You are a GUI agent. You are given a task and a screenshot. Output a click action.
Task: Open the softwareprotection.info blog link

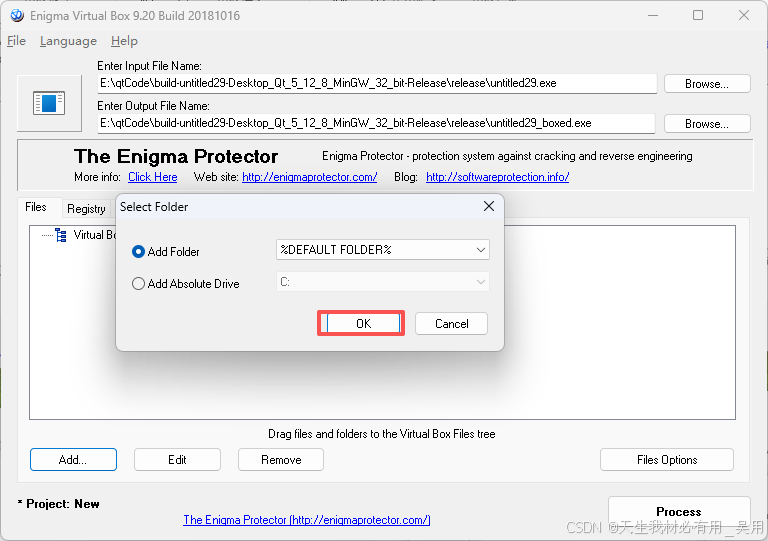(497, 177)
